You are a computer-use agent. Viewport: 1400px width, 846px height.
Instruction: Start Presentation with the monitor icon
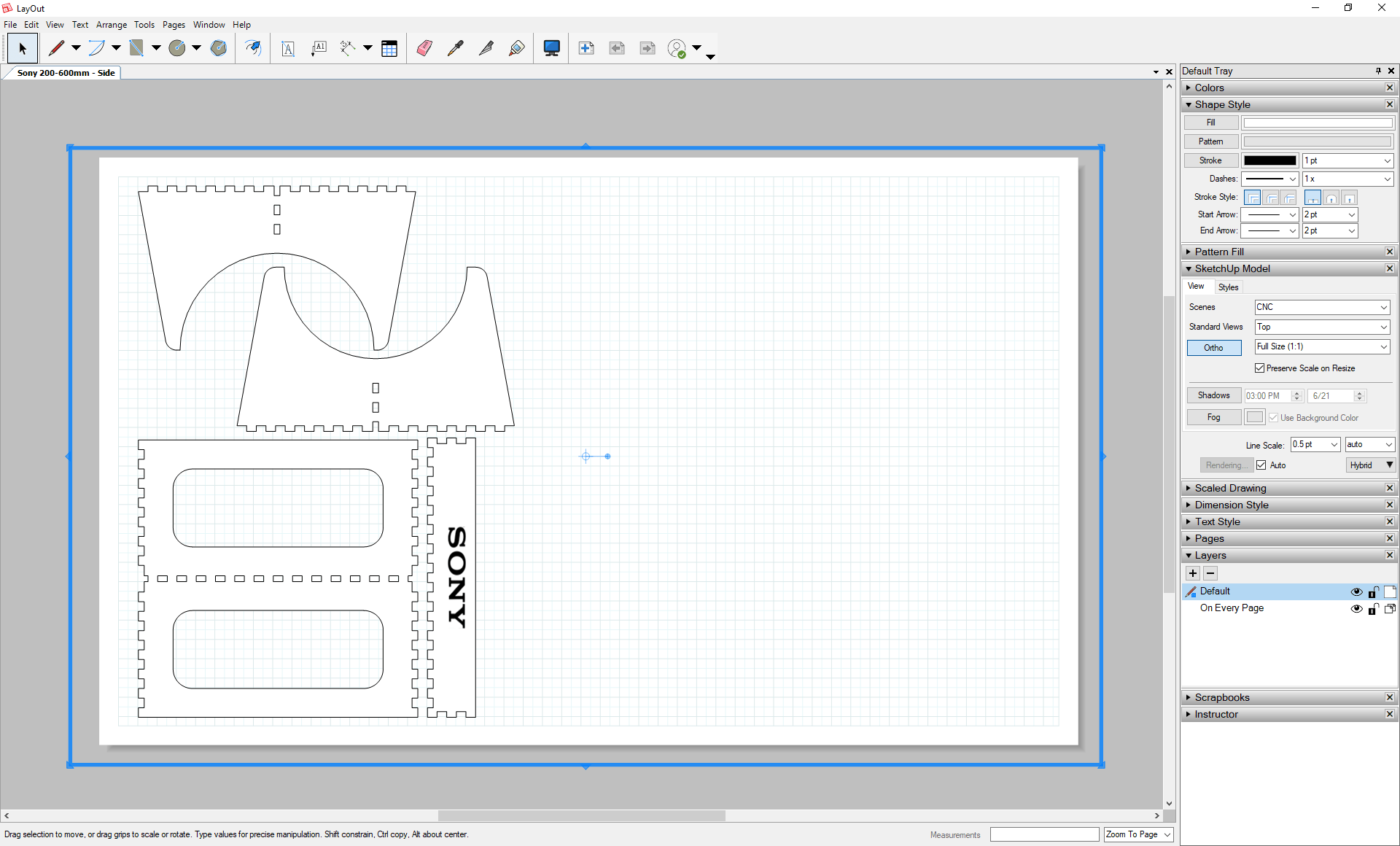click(552, 48)
